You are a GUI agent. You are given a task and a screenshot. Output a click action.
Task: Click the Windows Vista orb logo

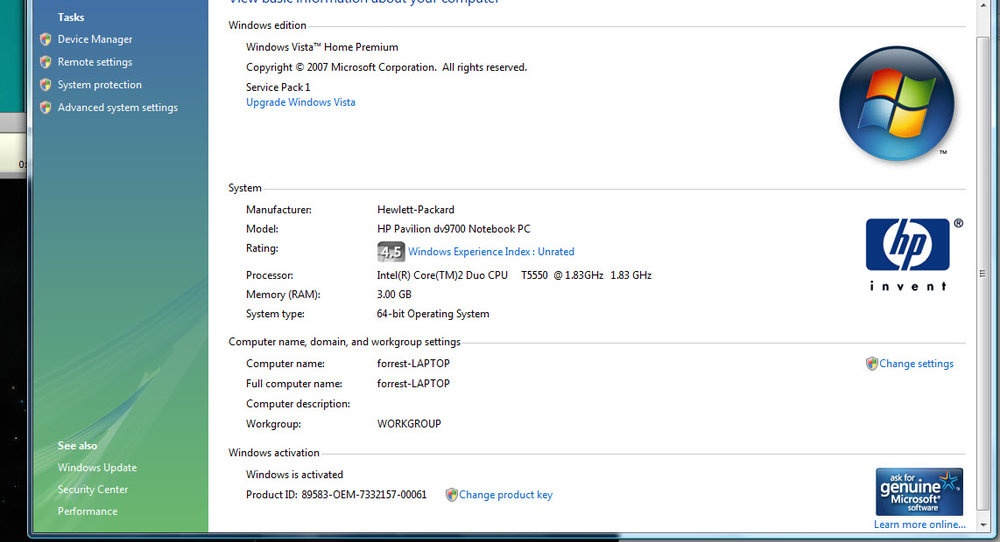pyautogui.click(x=896, y=103)
